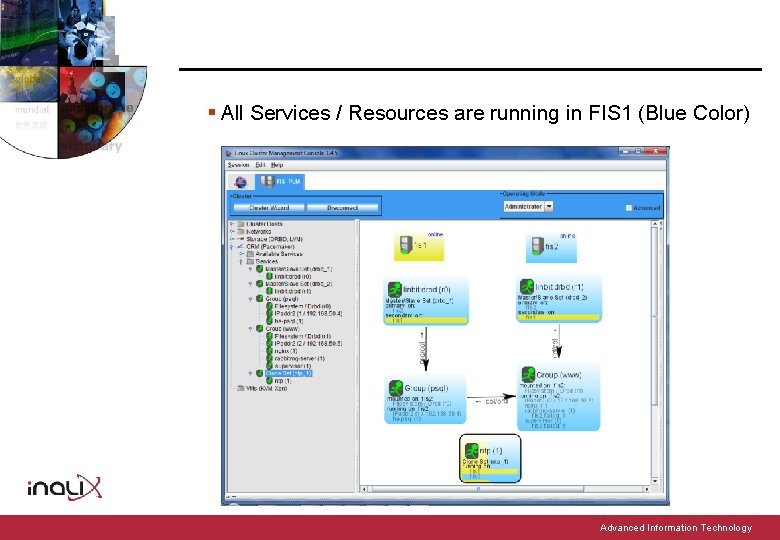The height and width of the screenshot is (540, 780).
Task: Open the Administrator operating mode dropdown
Action: pyautogui.click(x=528, y=206)
